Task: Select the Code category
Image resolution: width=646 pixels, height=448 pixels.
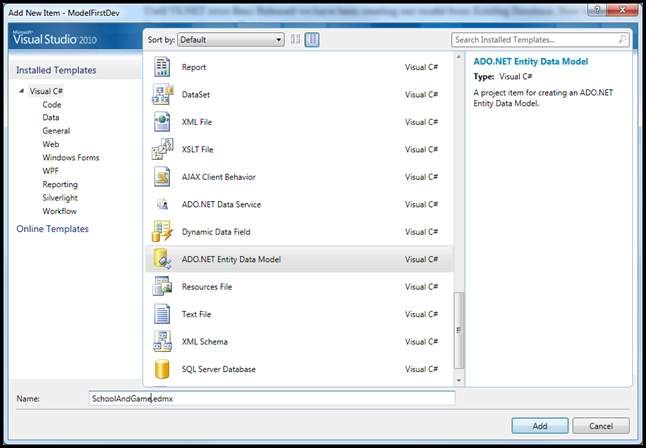Action: click(52, 105)
